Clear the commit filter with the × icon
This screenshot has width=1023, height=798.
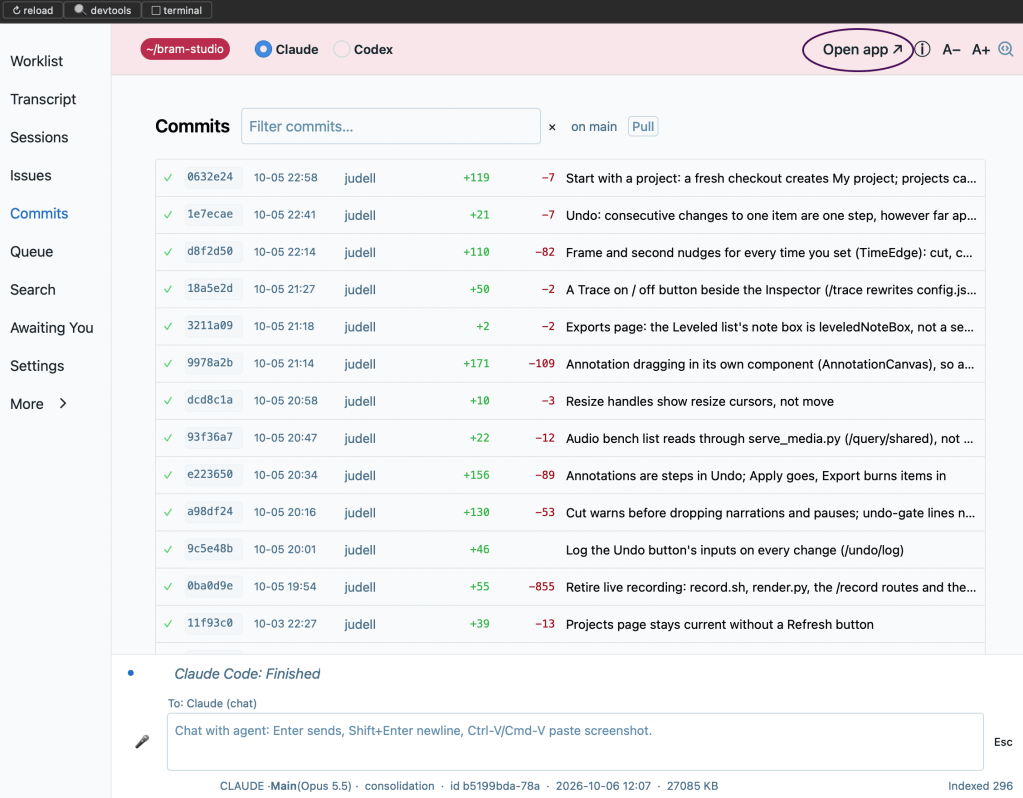point(552,127)
